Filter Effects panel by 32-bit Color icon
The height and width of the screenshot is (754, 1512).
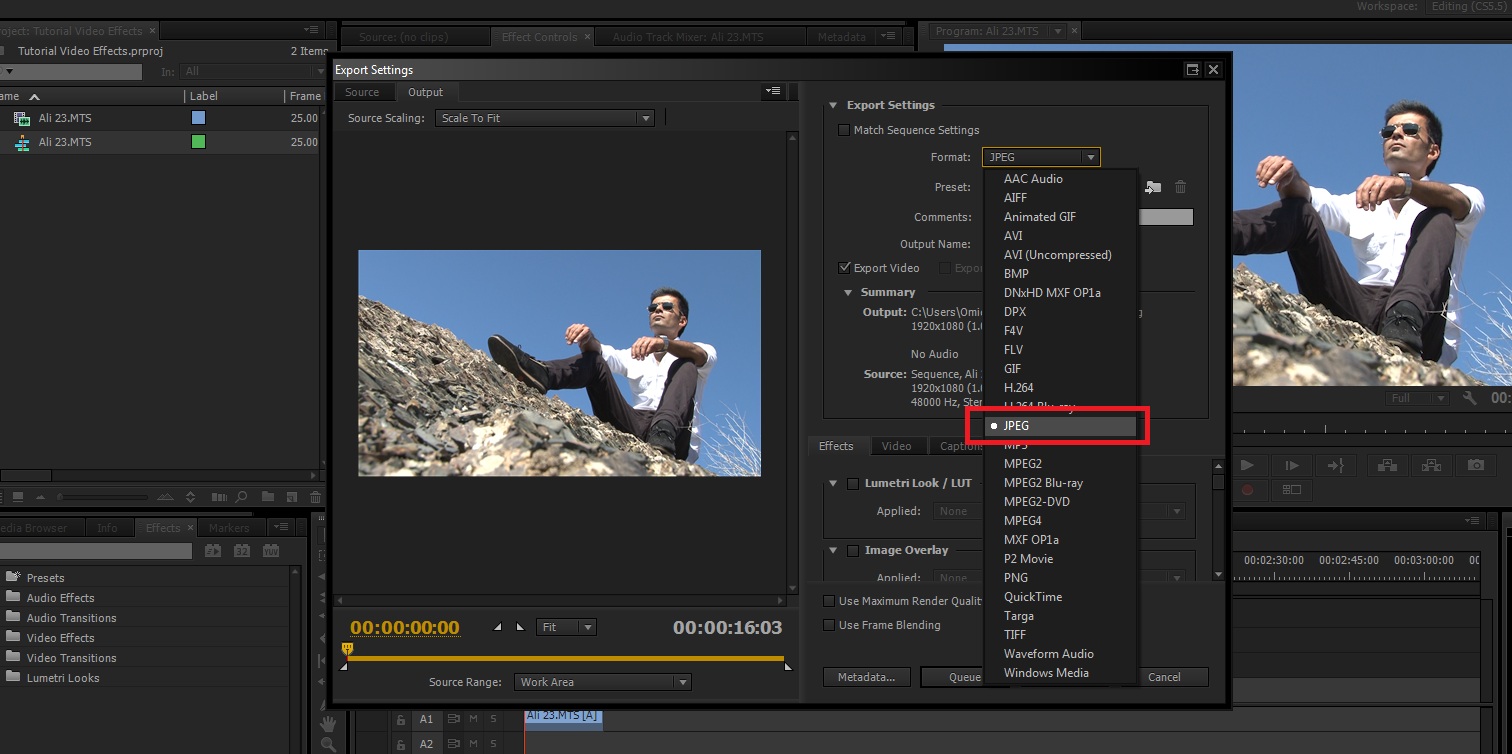click(242, 551)
